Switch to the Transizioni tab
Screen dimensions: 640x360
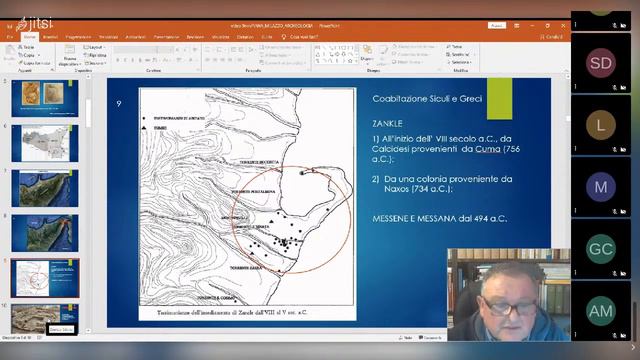108,37
